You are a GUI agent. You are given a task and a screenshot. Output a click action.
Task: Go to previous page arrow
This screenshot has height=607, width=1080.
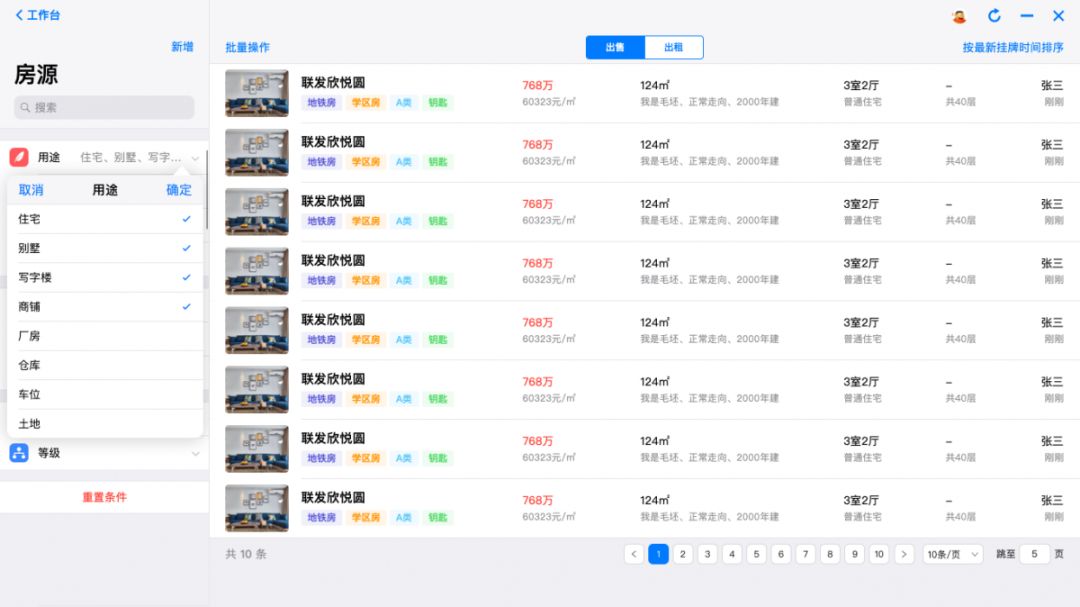coord(634,554)
